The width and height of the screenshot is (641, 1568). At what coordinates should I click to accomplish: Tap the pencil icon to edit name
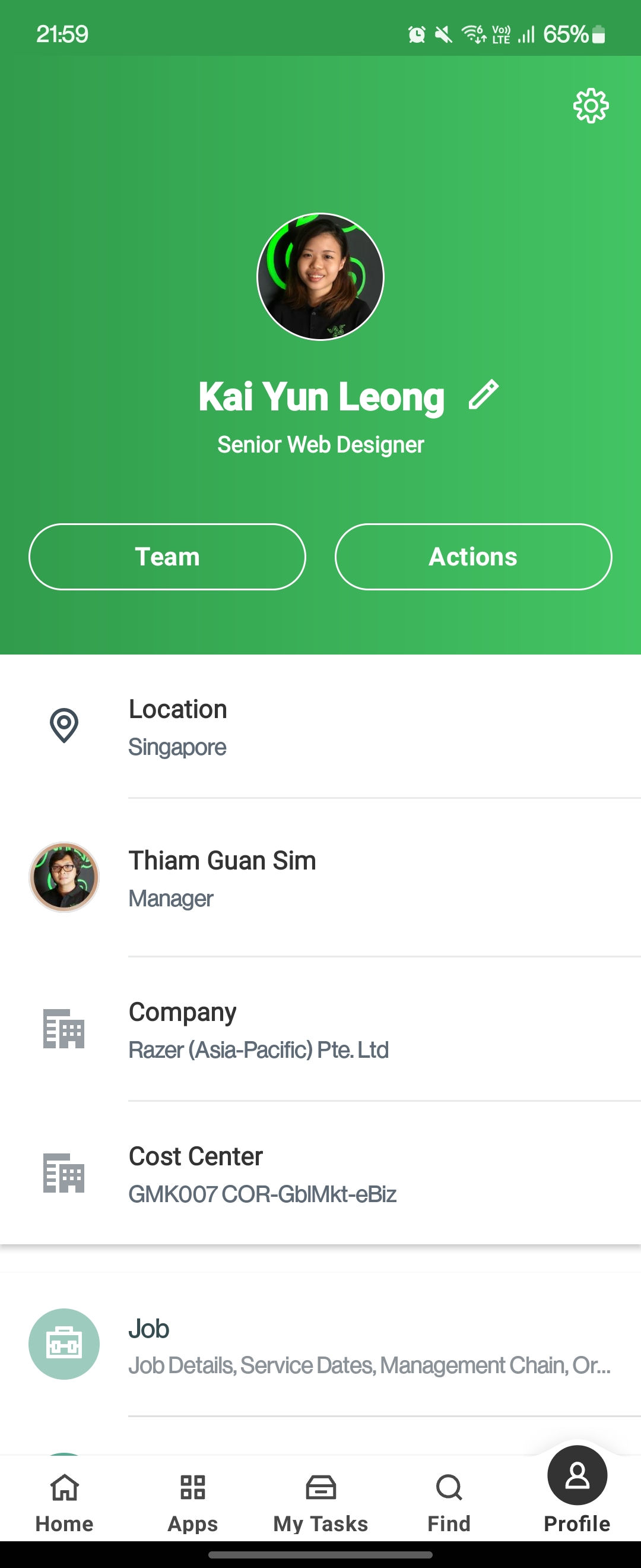[x=484, y=394]
